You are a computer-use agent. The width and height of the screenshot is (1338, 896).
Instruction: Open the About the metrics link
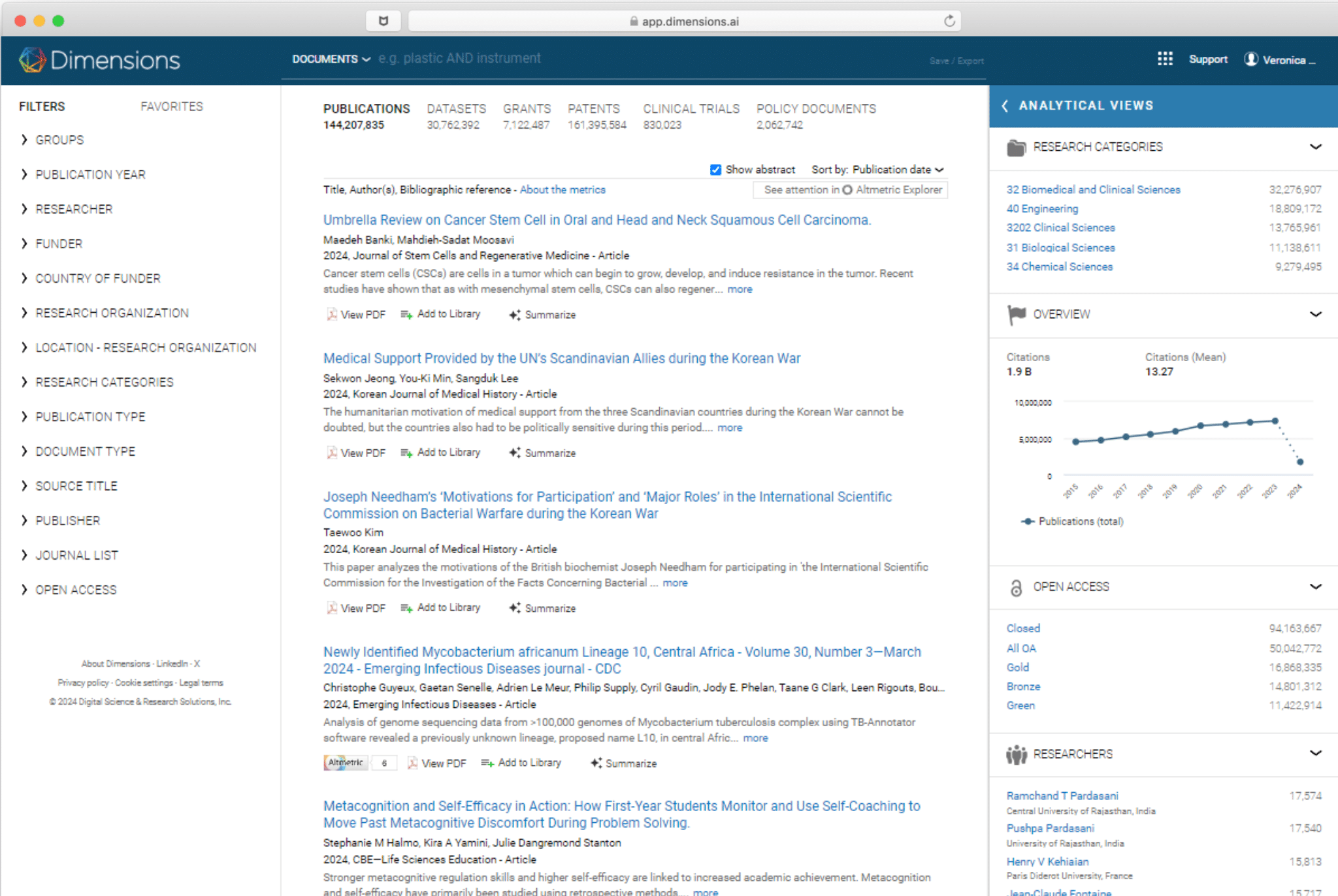[563, 189]
